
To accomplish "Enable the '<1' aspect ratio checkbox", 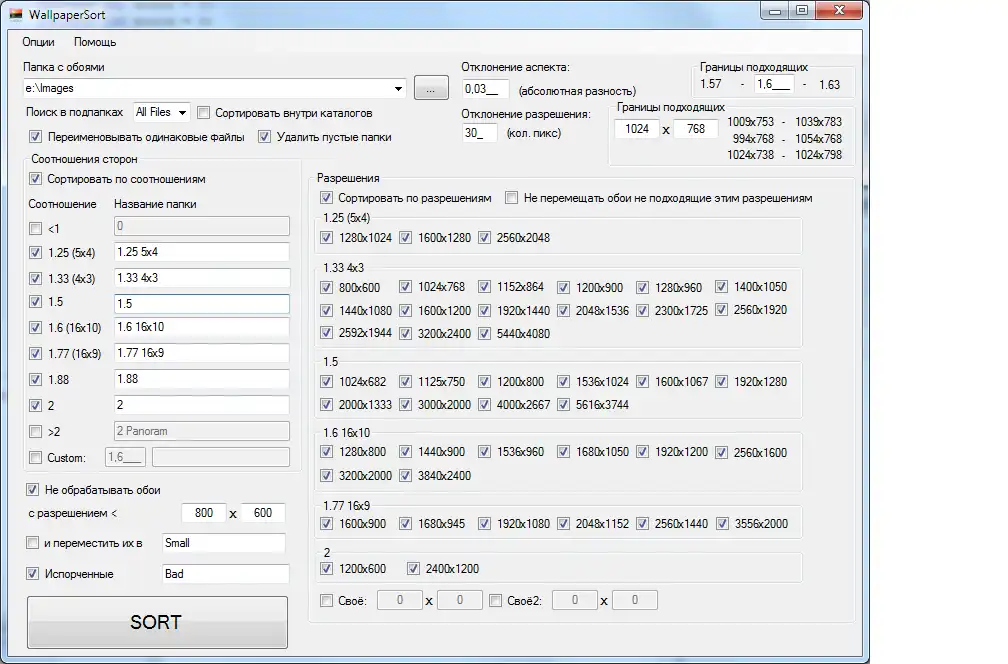I will click(x=35, y=228).
